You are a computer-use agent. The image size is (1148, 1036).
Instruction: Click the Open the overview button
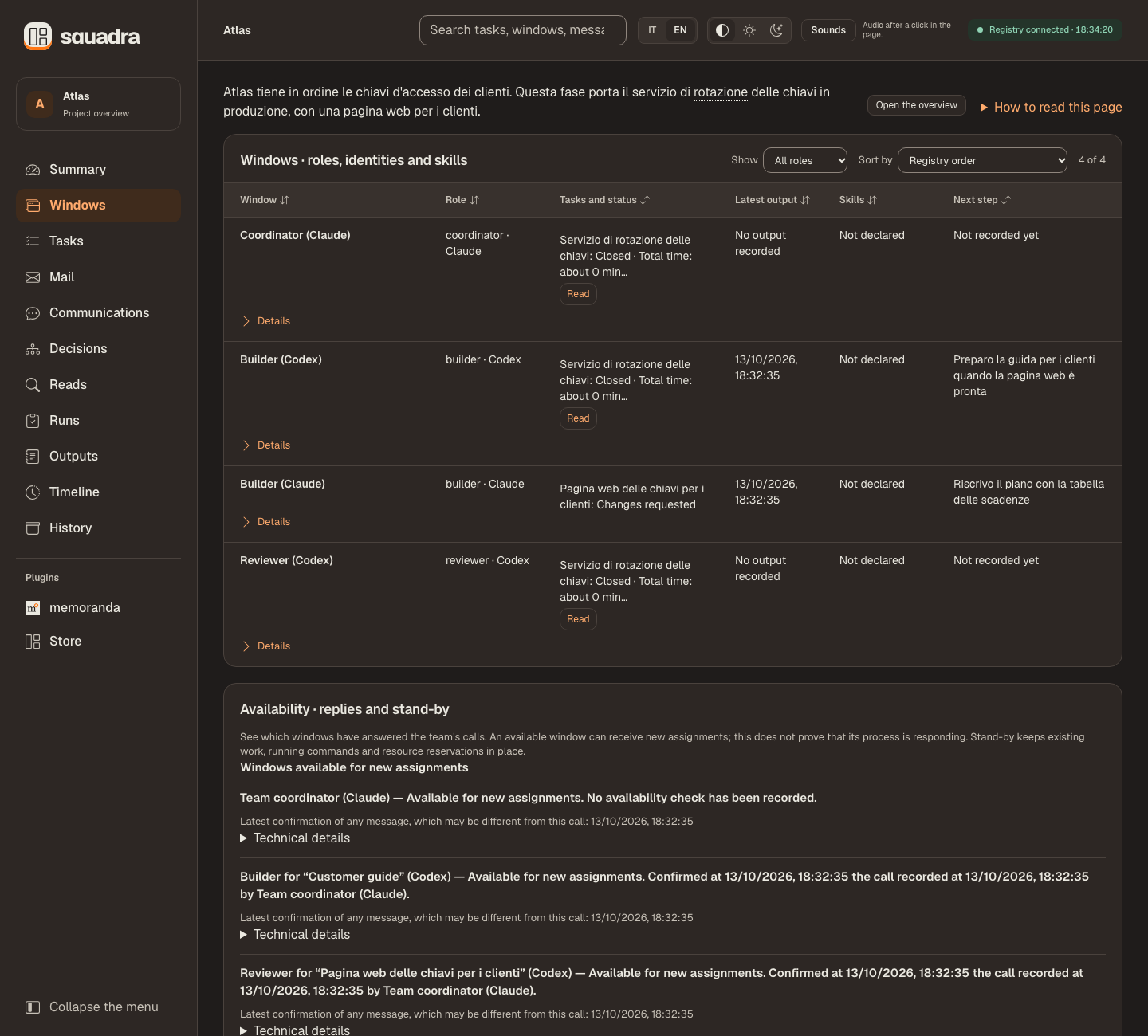(x=917, y=105)
